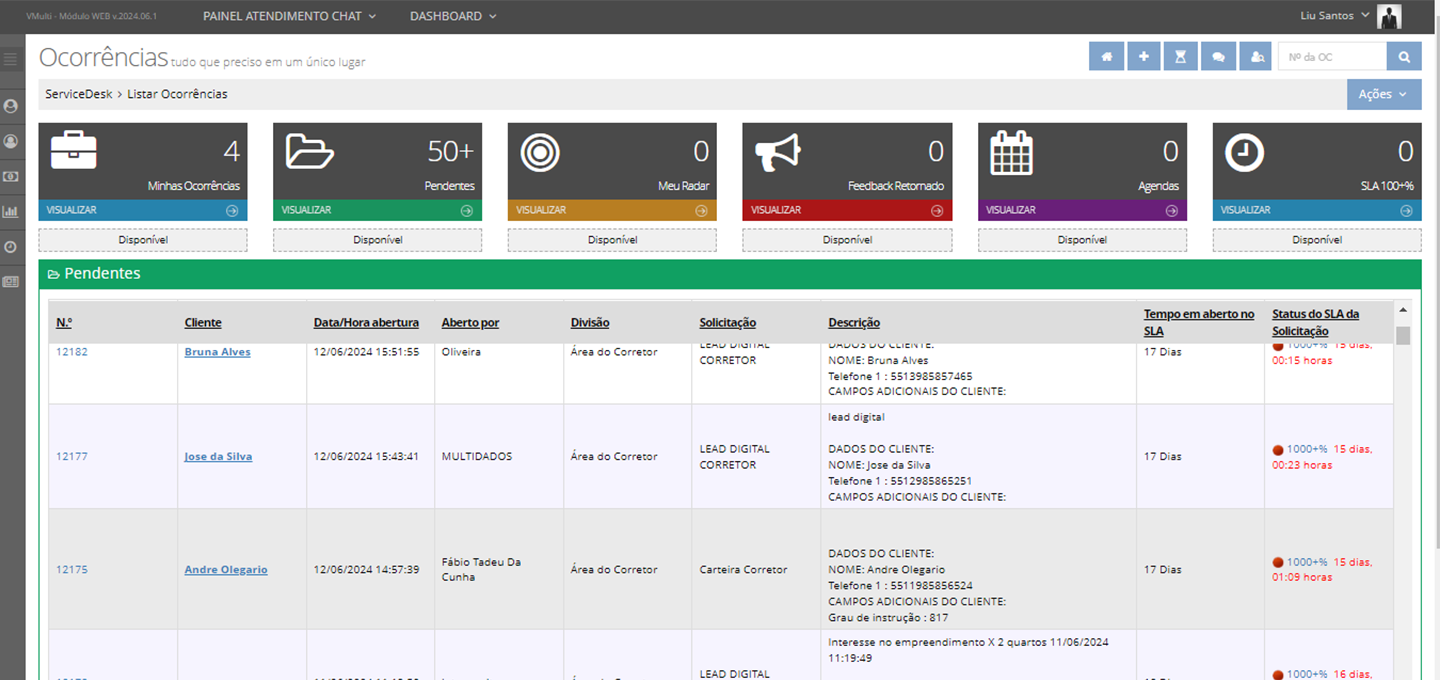Image resolution: width=1440 pixels, height=680 pixels.
Task: Click the Nº da OC input field
Action: pos(1331,57)
